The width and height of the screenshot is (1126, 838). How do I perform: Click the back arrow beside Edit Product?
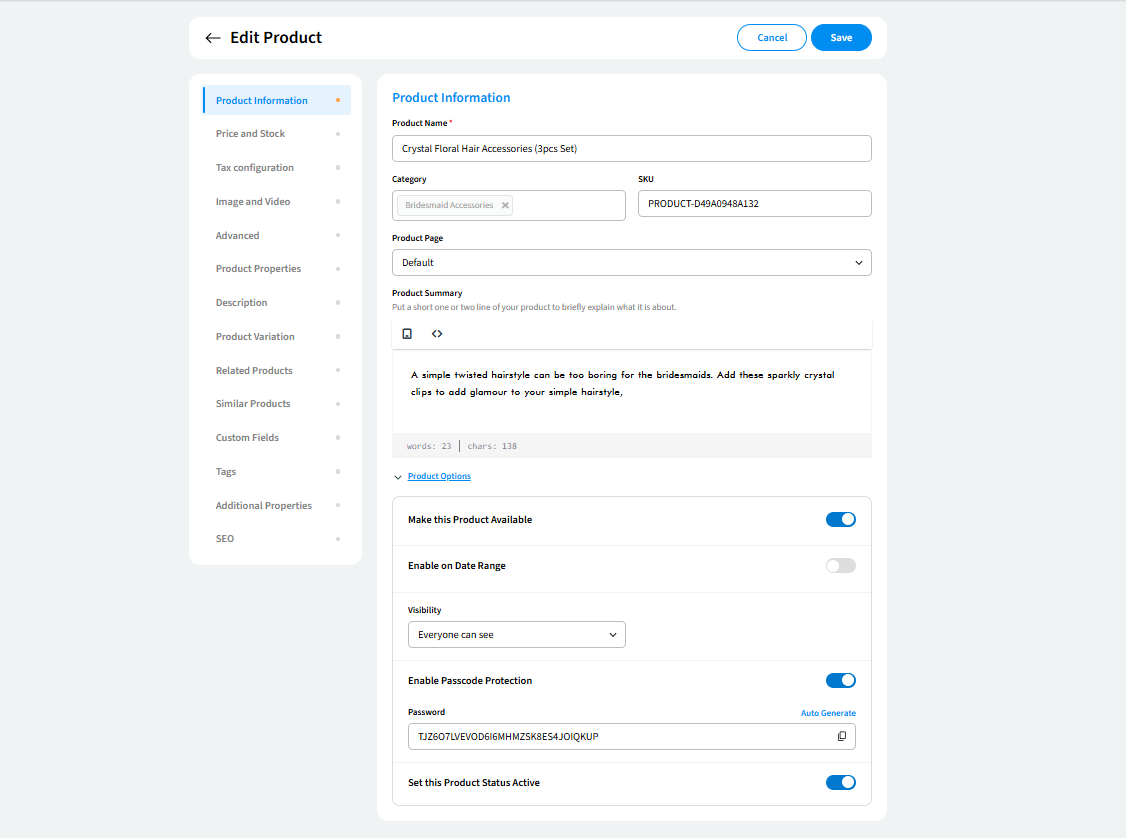pos(212,38)
